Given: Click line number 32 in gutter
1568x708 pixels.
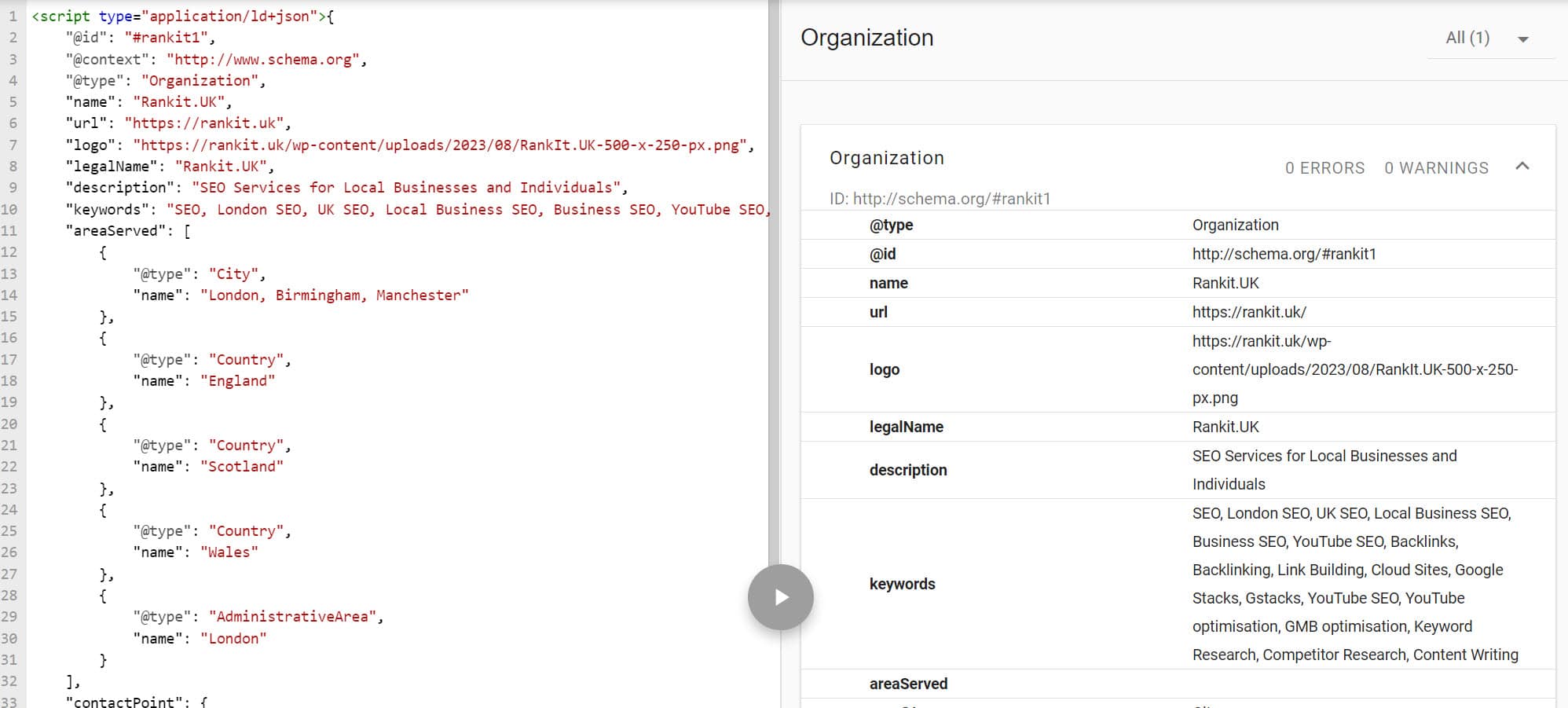Looking at the screenshot, I should click(9, 680).
